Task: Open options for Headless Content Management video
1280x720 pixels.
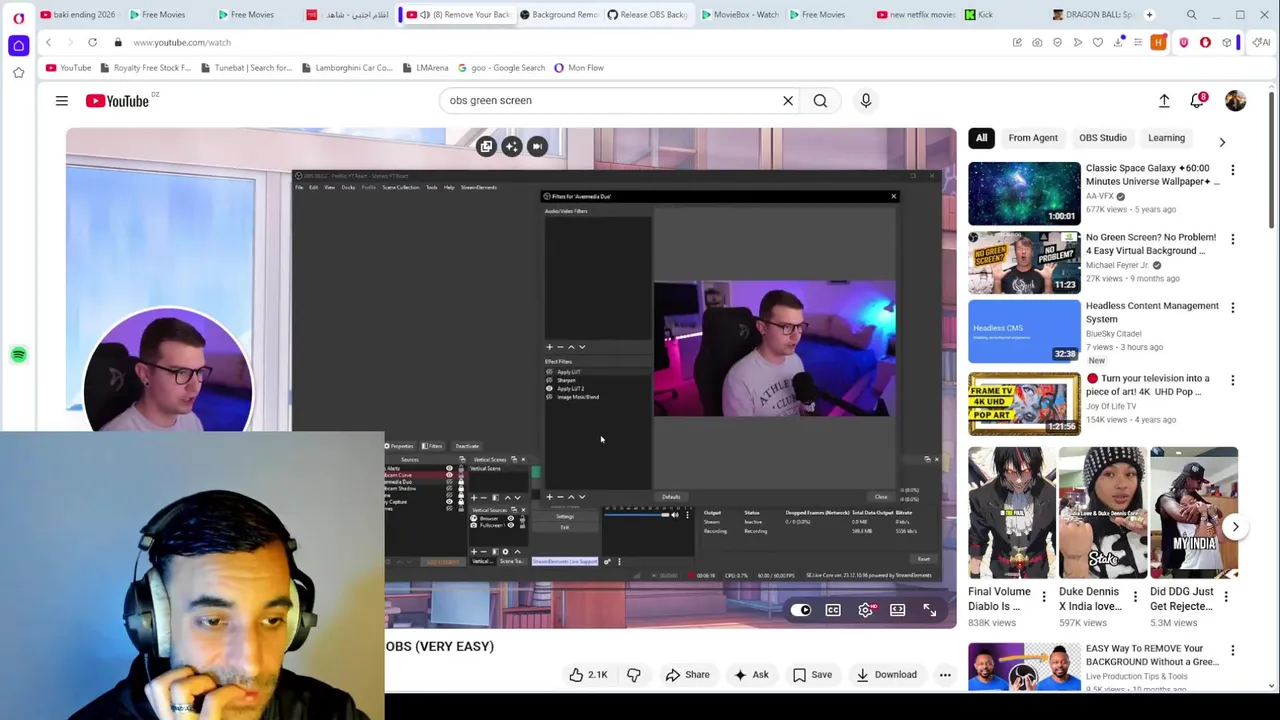Action: click(x=1232, y=309)
